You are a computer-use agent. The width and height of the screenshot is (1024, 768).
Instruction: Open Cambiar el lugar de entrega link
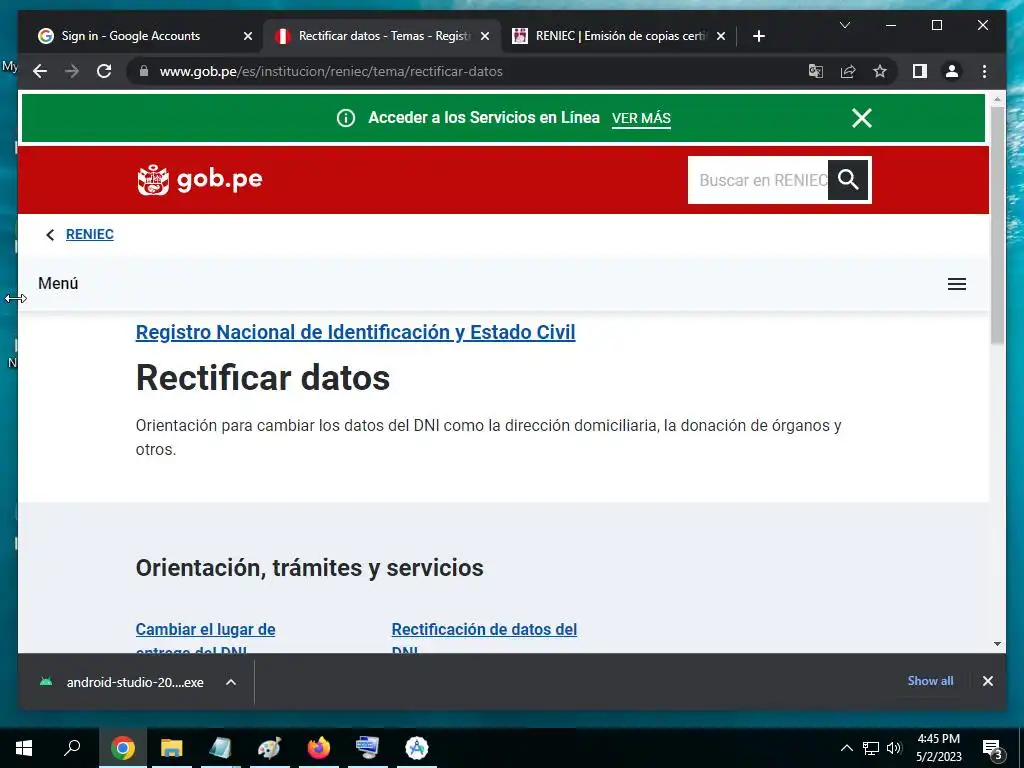coord(205,637)
